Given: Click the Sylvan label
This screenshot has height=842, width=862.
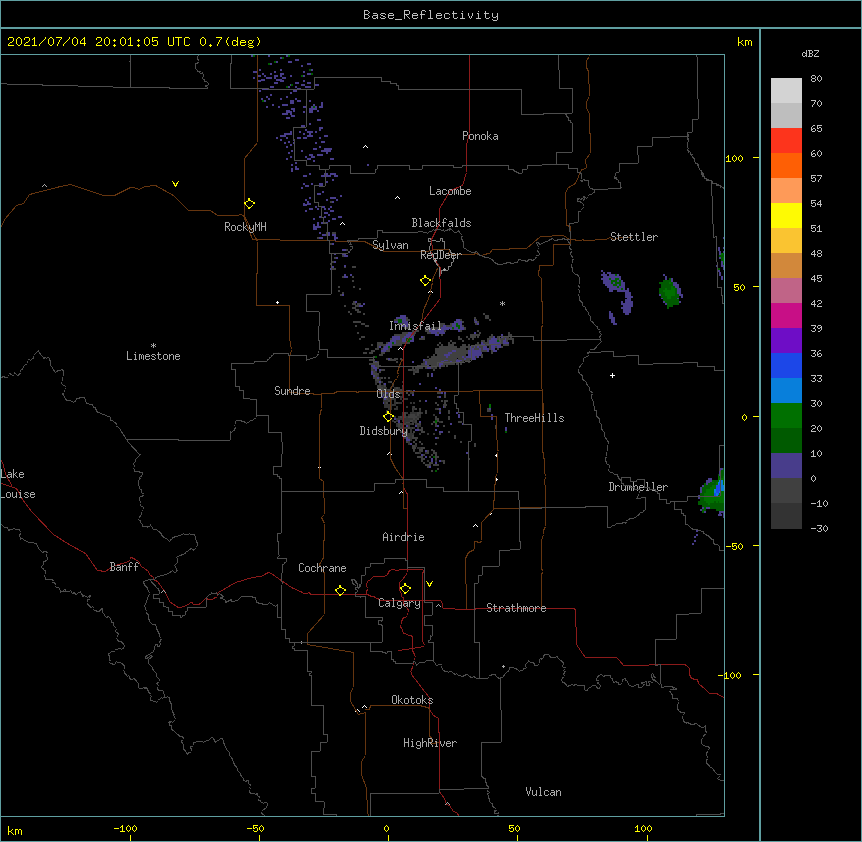Looking at the screenshot, I should [x=390, y=245].
